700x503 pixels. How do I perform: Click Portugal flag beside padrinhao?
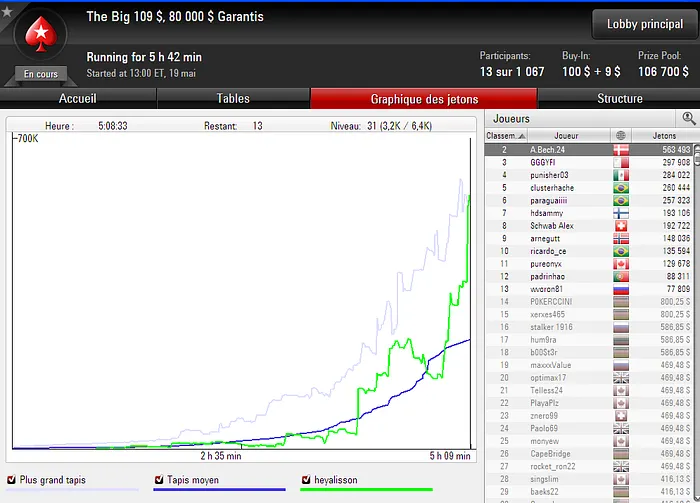(621, 276)
